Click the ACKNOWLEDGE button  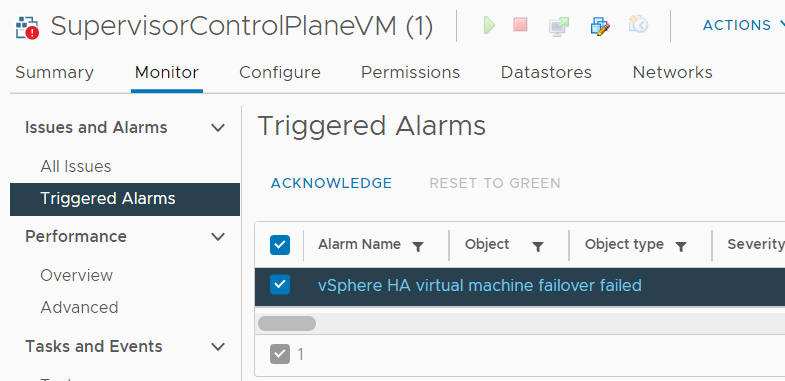pos(331,183)
